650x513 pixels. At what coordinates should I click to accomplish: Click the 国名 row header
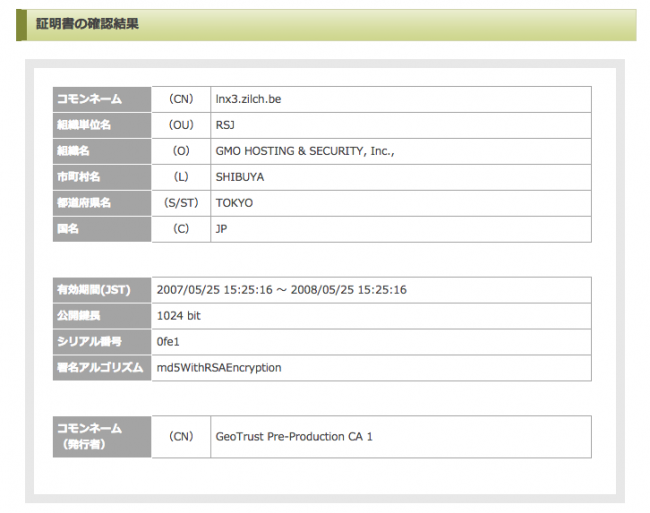pos(102,229)
